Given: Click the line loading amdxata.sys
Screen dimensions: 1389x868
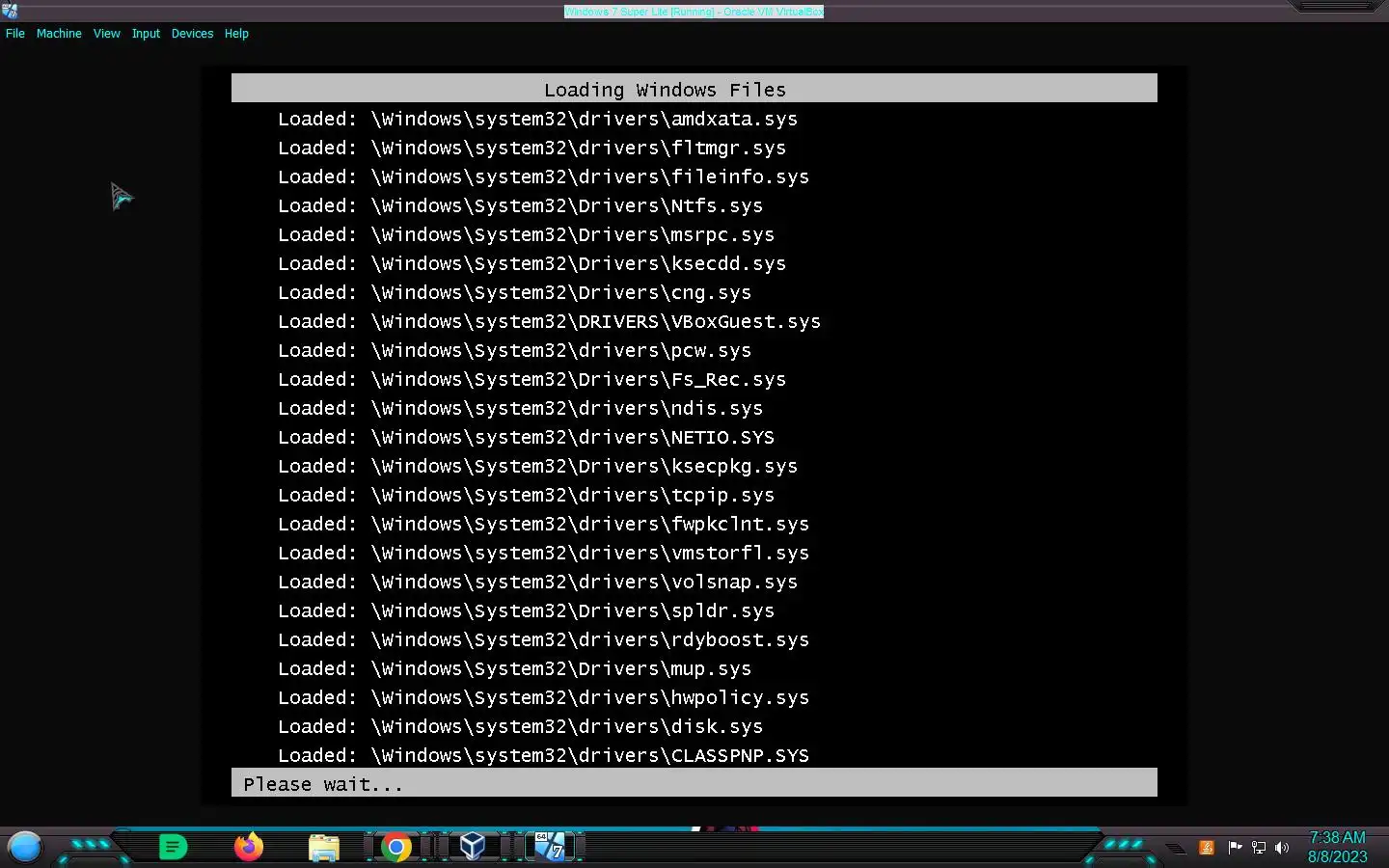Looking at the screenshot, I should point(537,119).
